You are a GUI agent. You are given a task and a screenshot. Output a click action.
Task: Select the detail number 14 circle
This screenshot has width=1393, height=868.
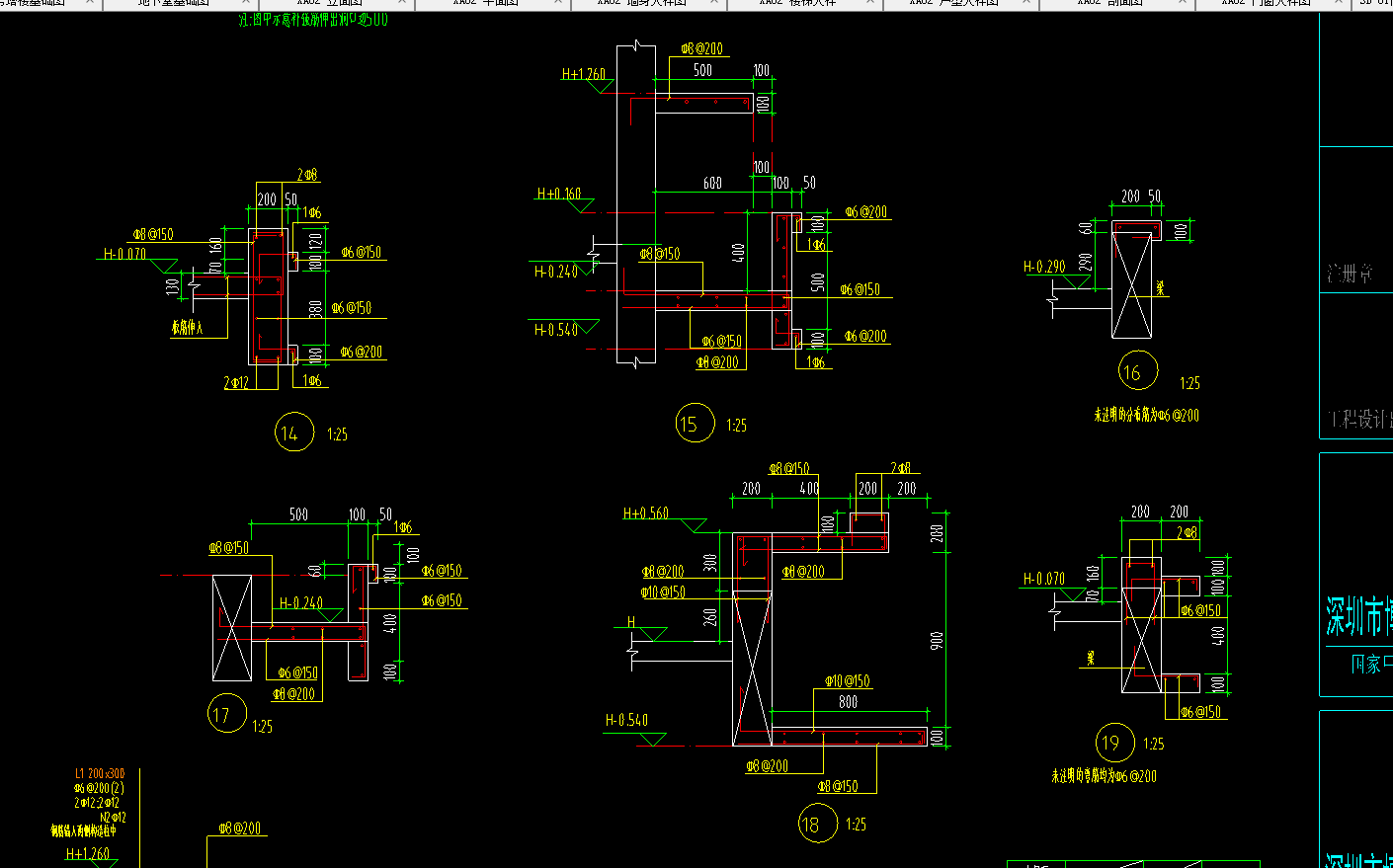click(293, 433)
